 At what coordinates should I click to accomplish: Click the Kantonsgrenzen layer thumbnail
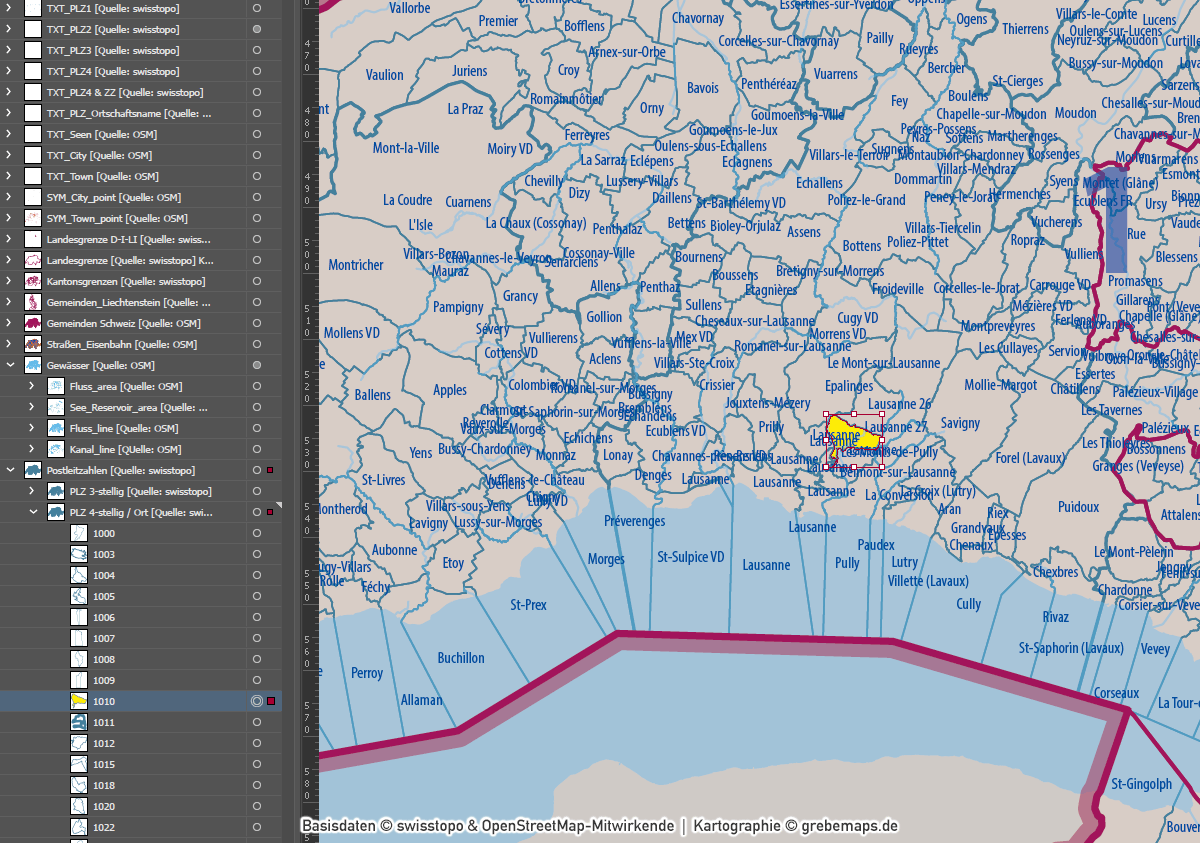(x=32, y=281)
